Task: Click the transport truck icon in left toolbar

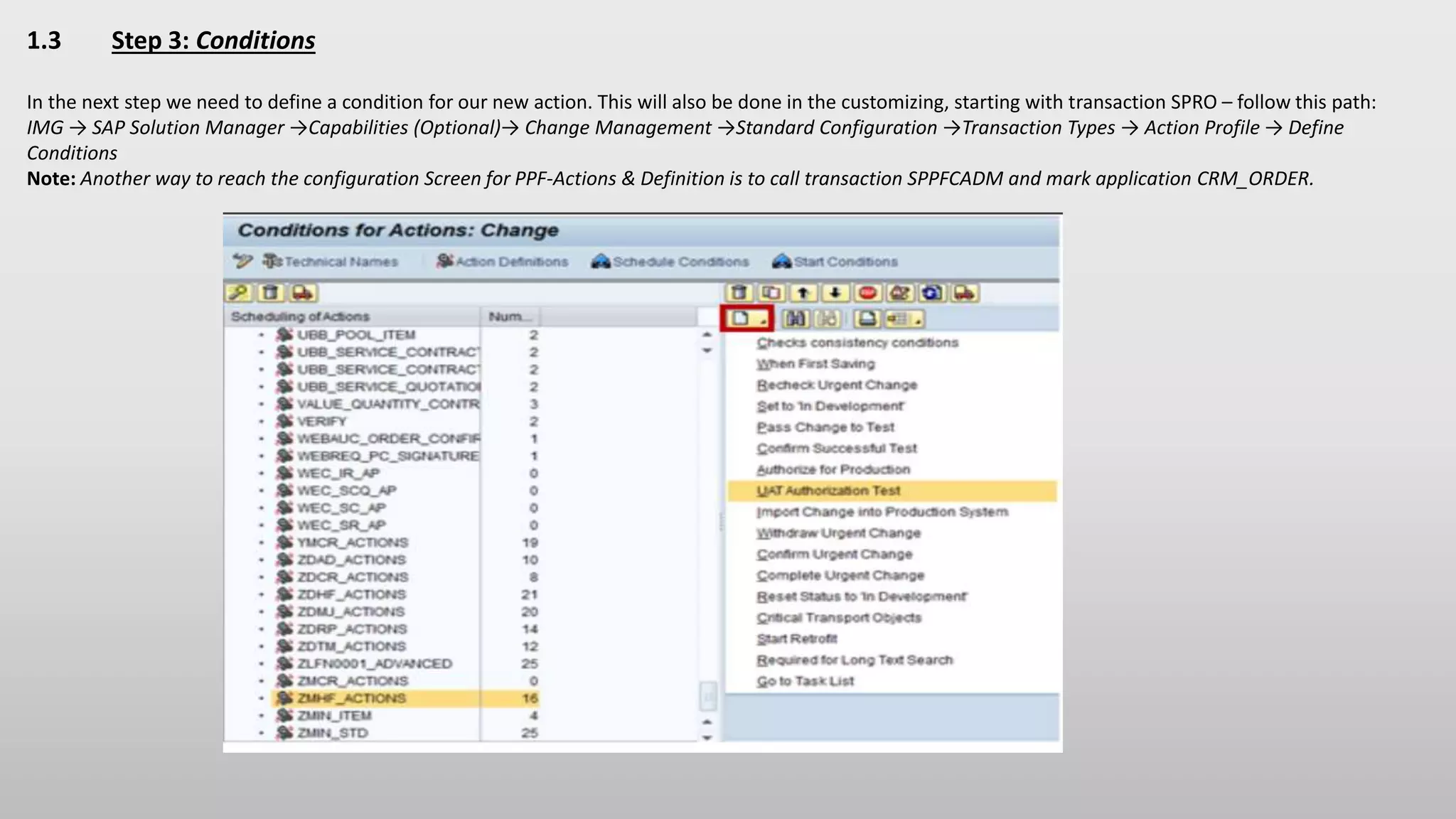Action: pyautogui.click(x=303, y=293)
